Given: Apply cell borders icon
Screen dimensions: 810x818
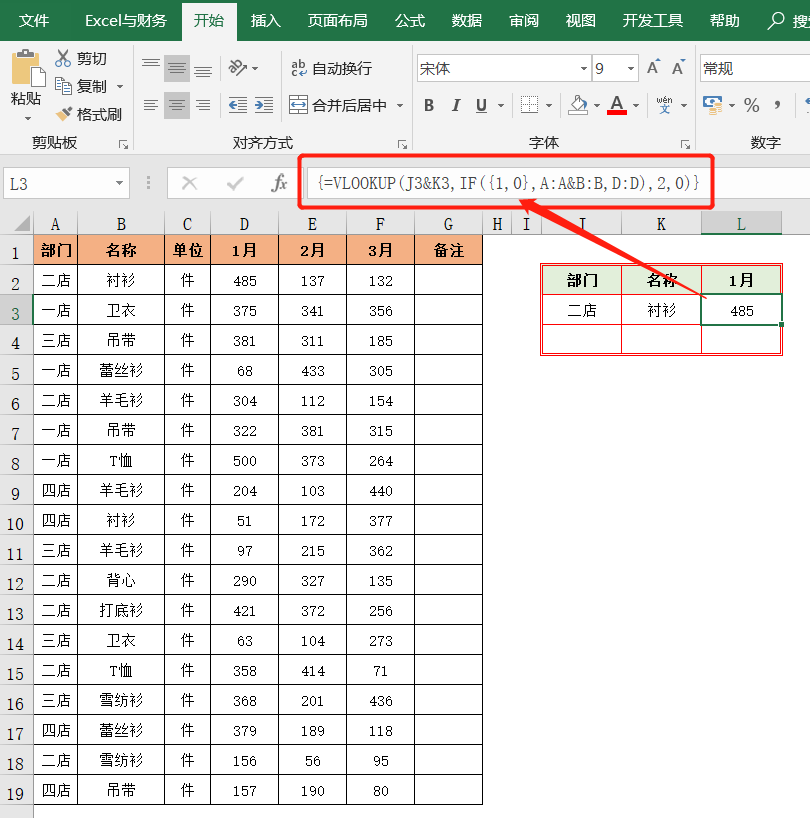Looking at the screenshot, I should click(529, 105).
